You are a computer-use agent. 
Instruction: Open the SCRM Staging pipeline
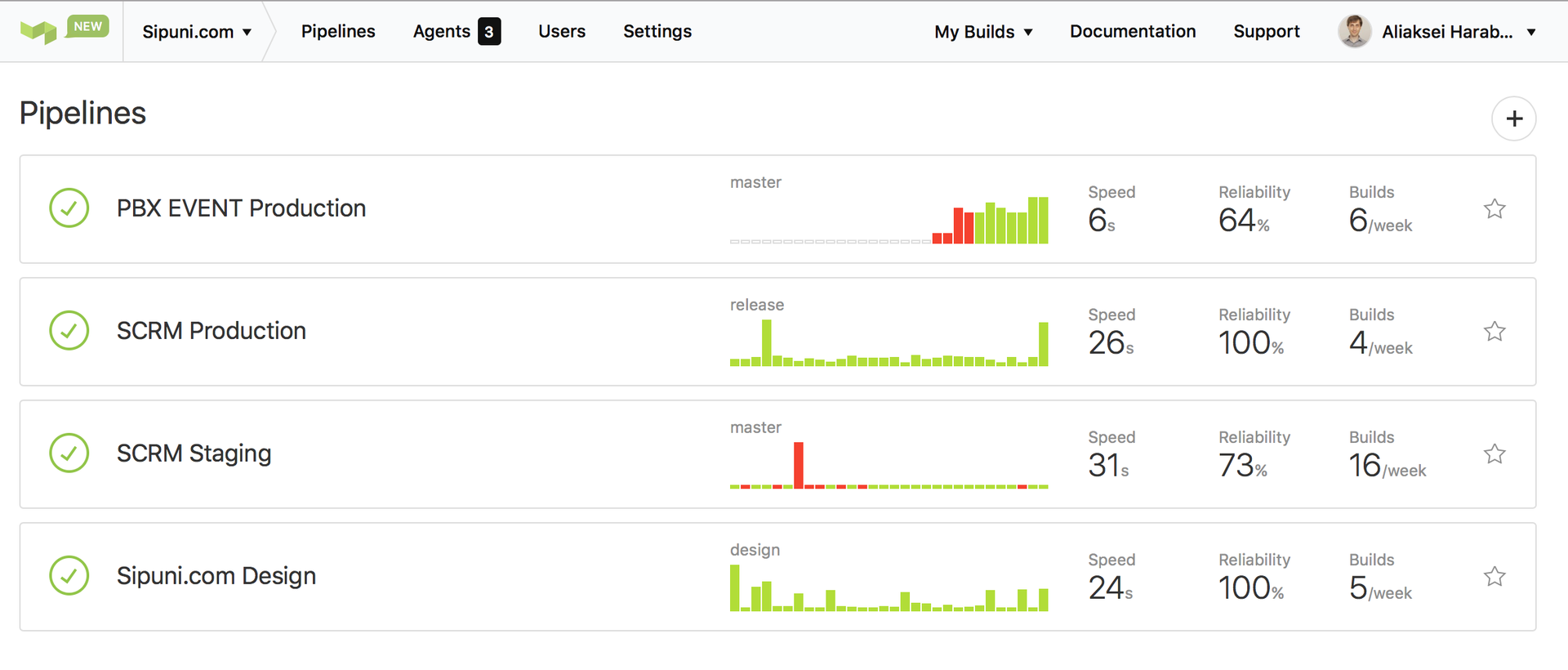coord(194,453)
